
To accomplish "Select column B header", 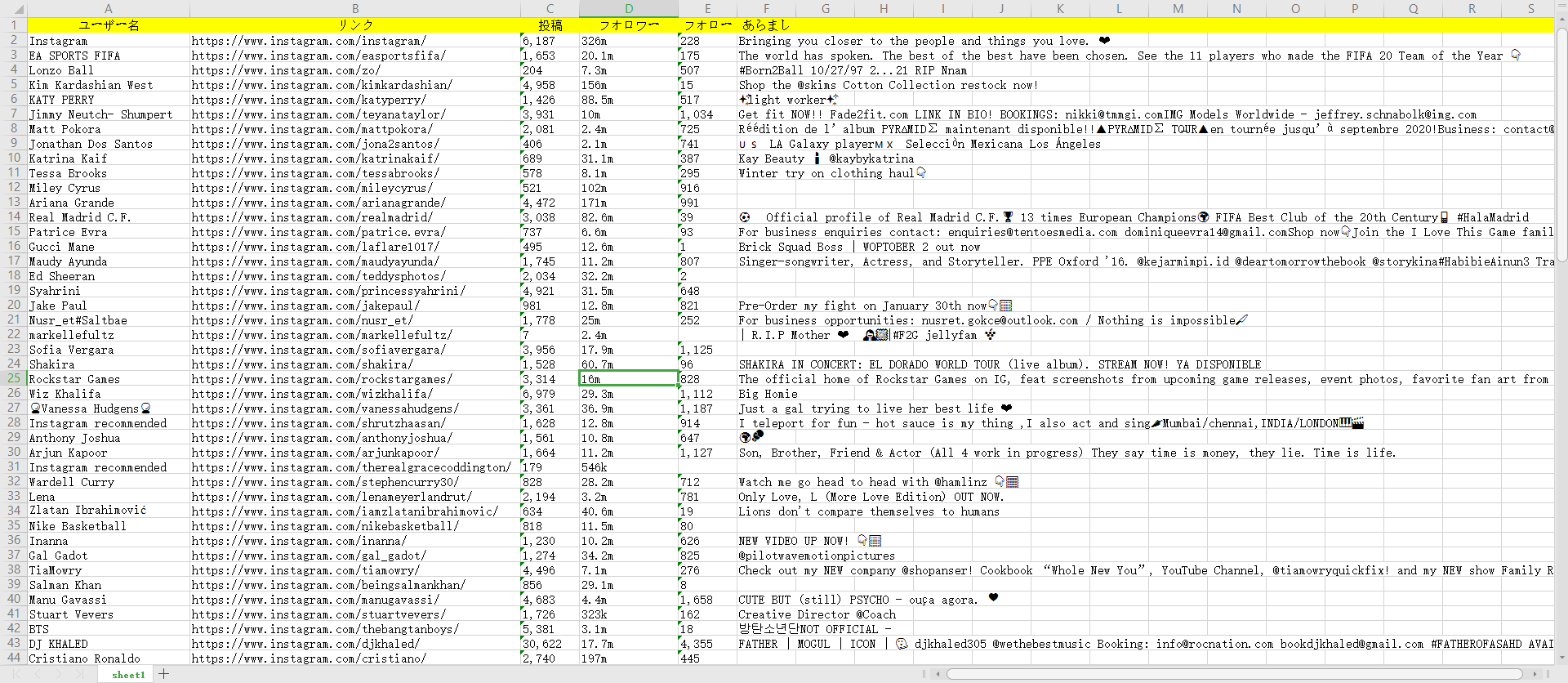I will click(x=355, y=8).
